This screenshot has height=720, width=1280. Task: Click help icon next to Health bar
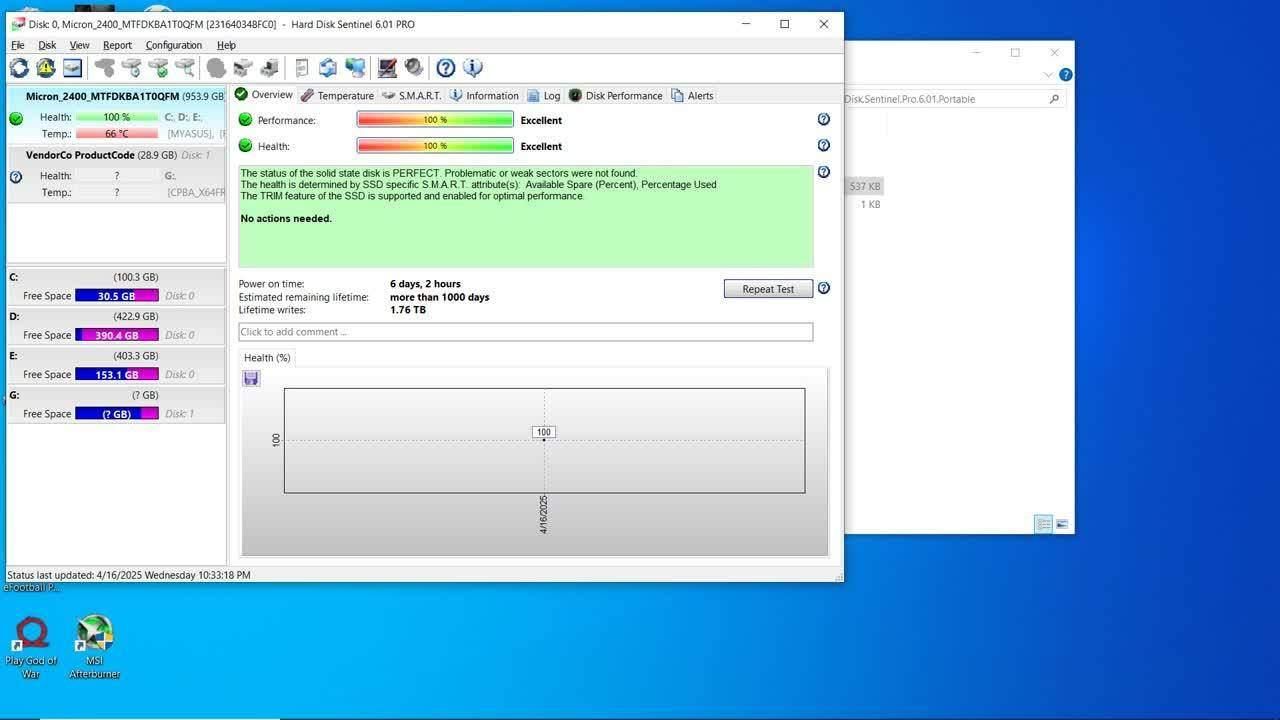point(824,145)
